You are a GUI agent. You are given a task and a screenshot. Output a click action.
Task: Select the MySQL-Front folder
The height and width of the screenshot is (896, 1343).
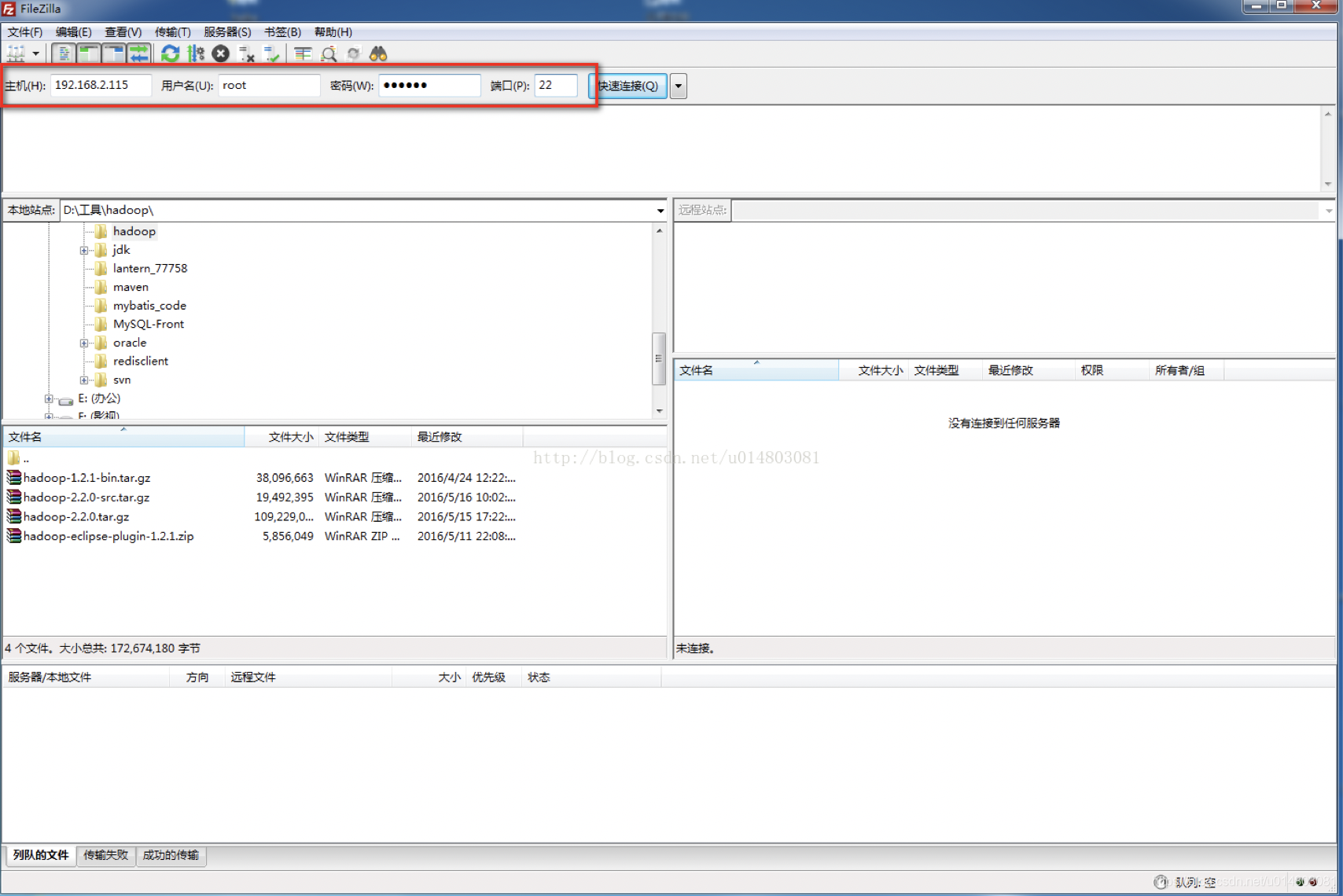(149, 324)
